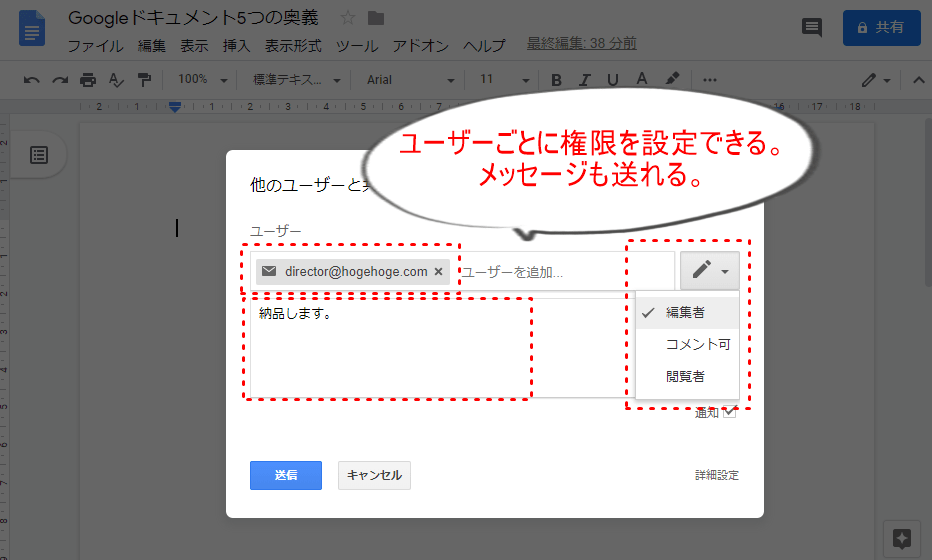Open comment history speech bubble icon
This screenshot has height=560, width=932.
tap(812, 28)
